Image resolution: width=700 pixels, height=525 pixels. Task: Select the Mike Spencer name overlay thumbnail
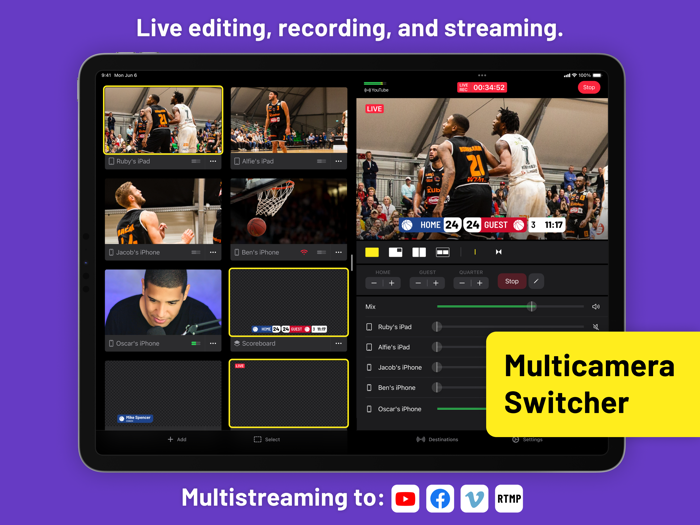pos(163,395)
